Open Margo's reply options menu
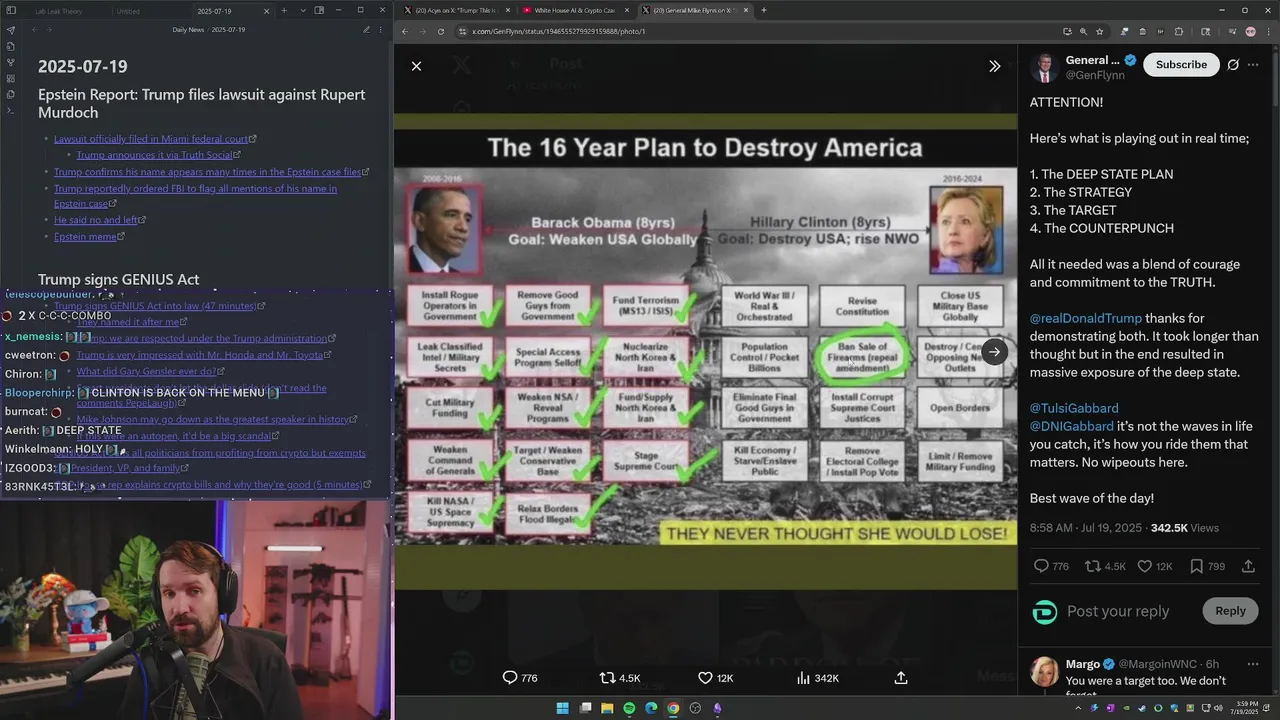Screen dimensions: 1280x720 tap(1253, 664)
